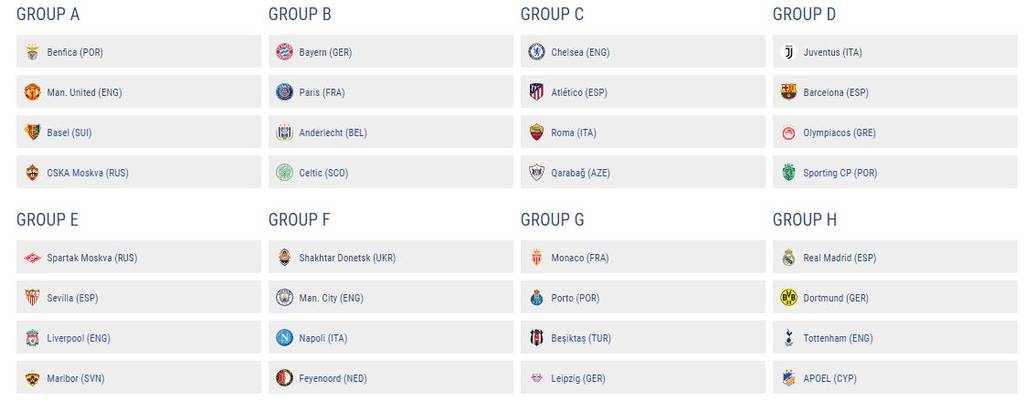Click the Barcelona crest icon

coord(788,92)
